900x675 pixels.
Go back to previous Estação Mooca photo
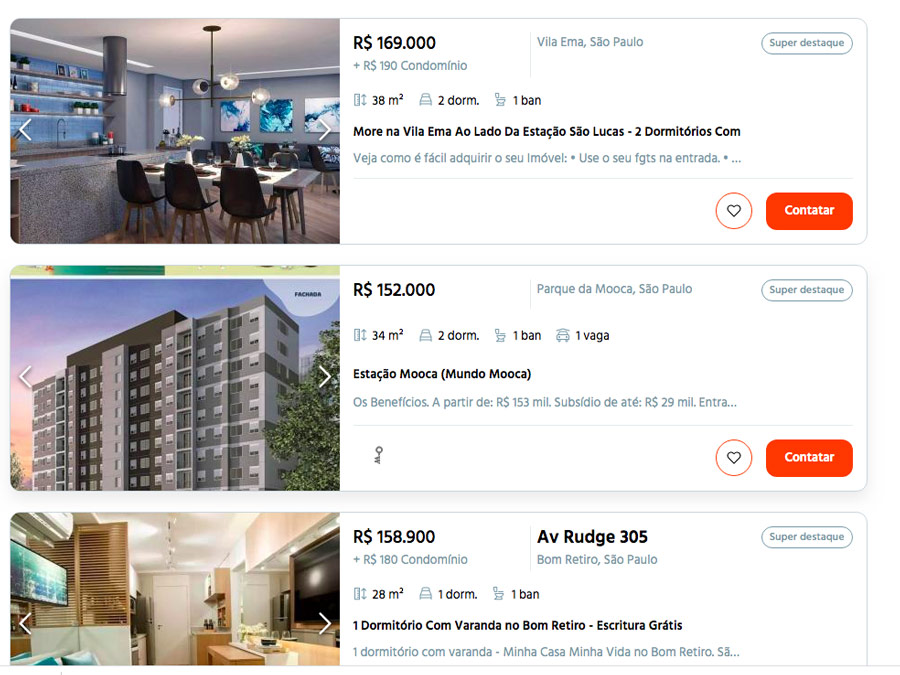pyautogui.click(x=25, y=377)
